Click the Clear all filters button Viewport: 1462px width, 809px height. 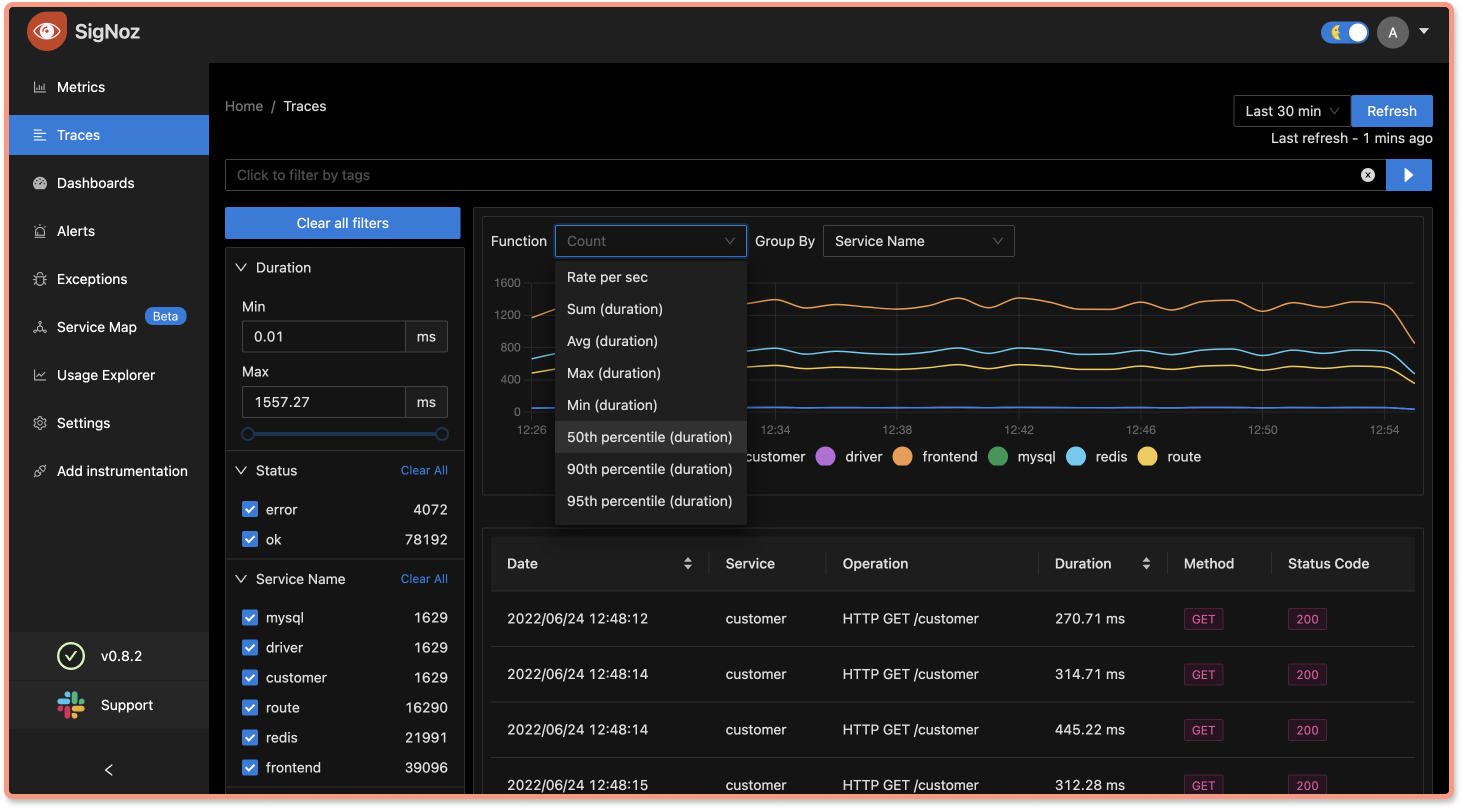click(x=342, y=223)
